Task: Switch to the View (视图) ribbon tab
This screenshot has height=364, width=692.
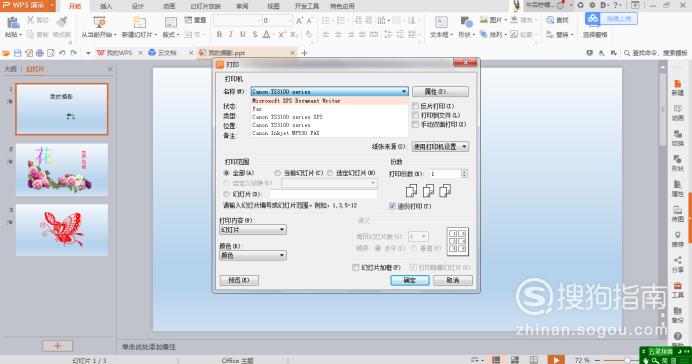Action: point(274,6)
